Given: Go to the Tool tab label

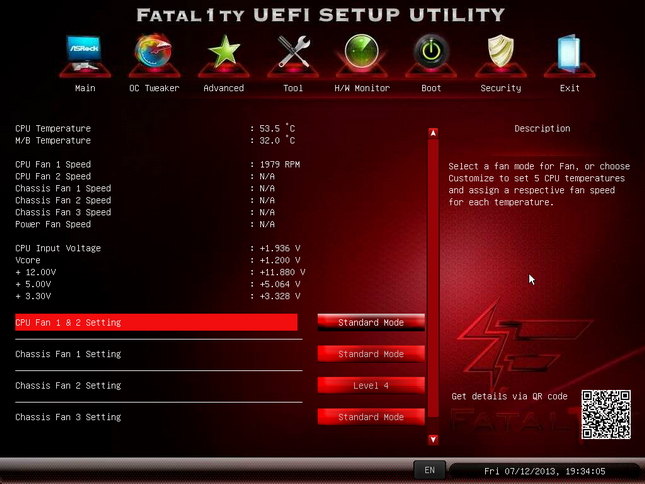Looking at the screenshot, I should pos(293,88).
